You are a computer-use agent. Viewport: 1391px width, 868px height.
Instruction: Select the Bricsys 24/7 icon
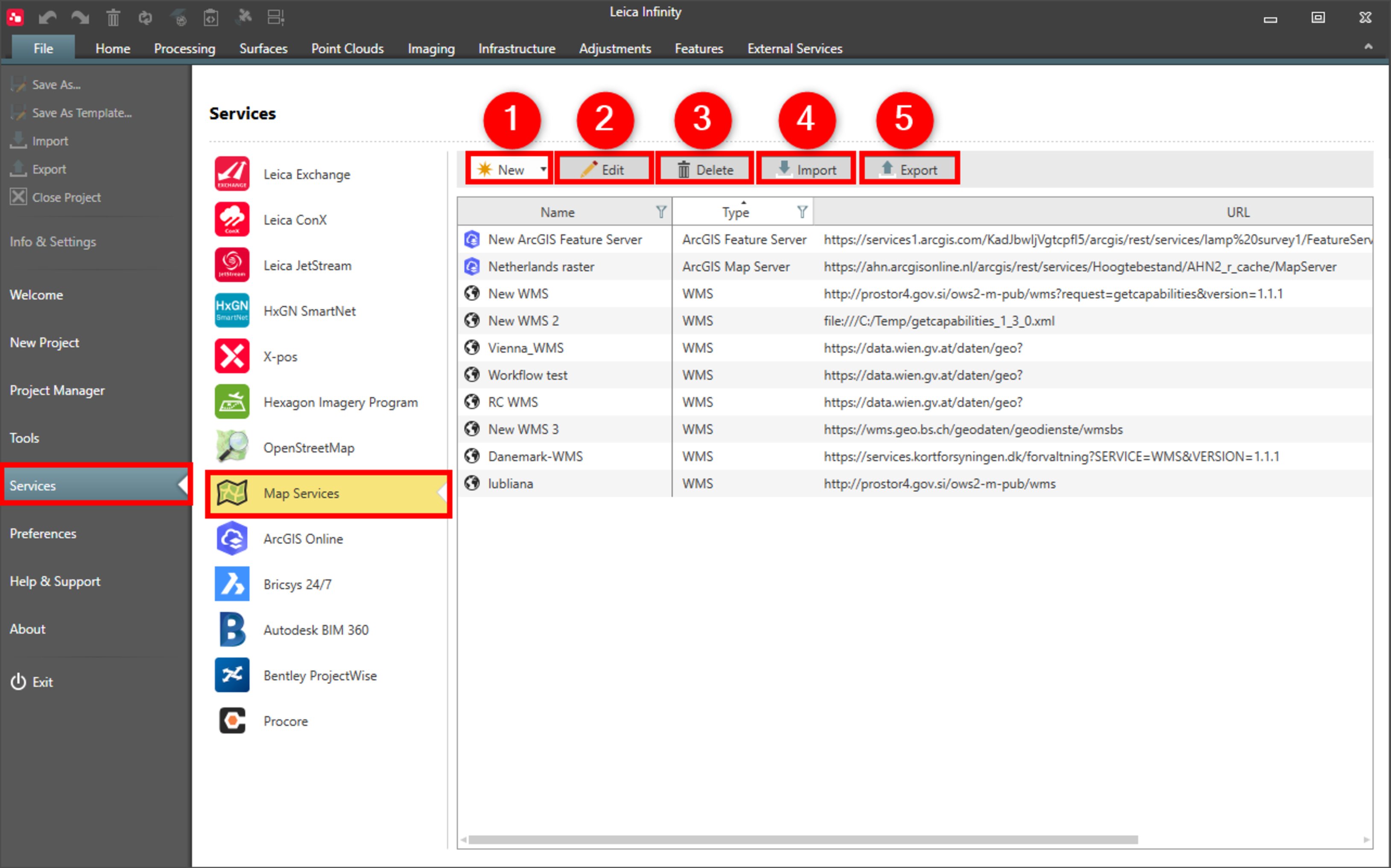click(232, 584)
